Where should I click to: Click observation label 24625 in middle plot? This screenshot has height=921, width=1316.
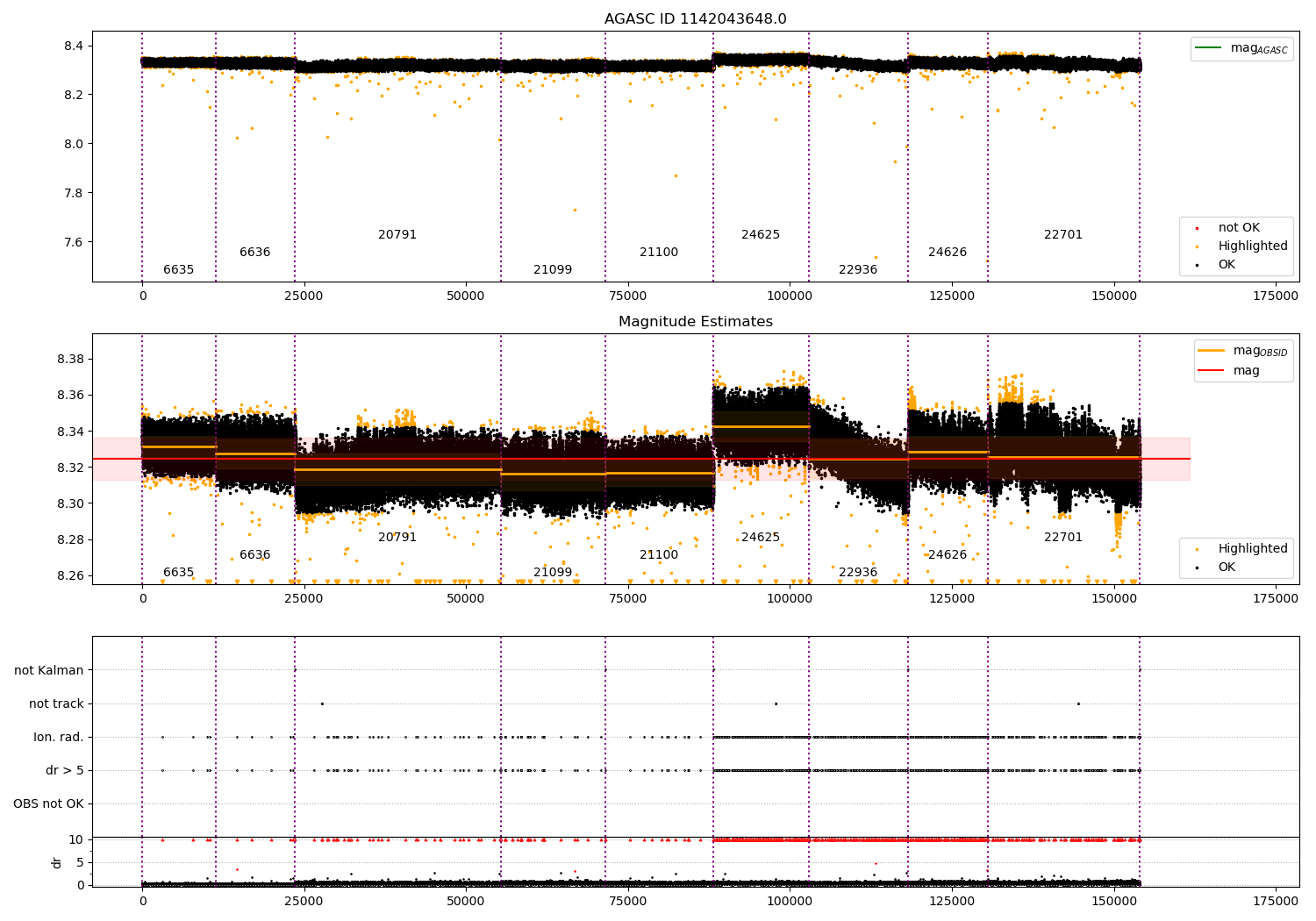pos(760,538)
